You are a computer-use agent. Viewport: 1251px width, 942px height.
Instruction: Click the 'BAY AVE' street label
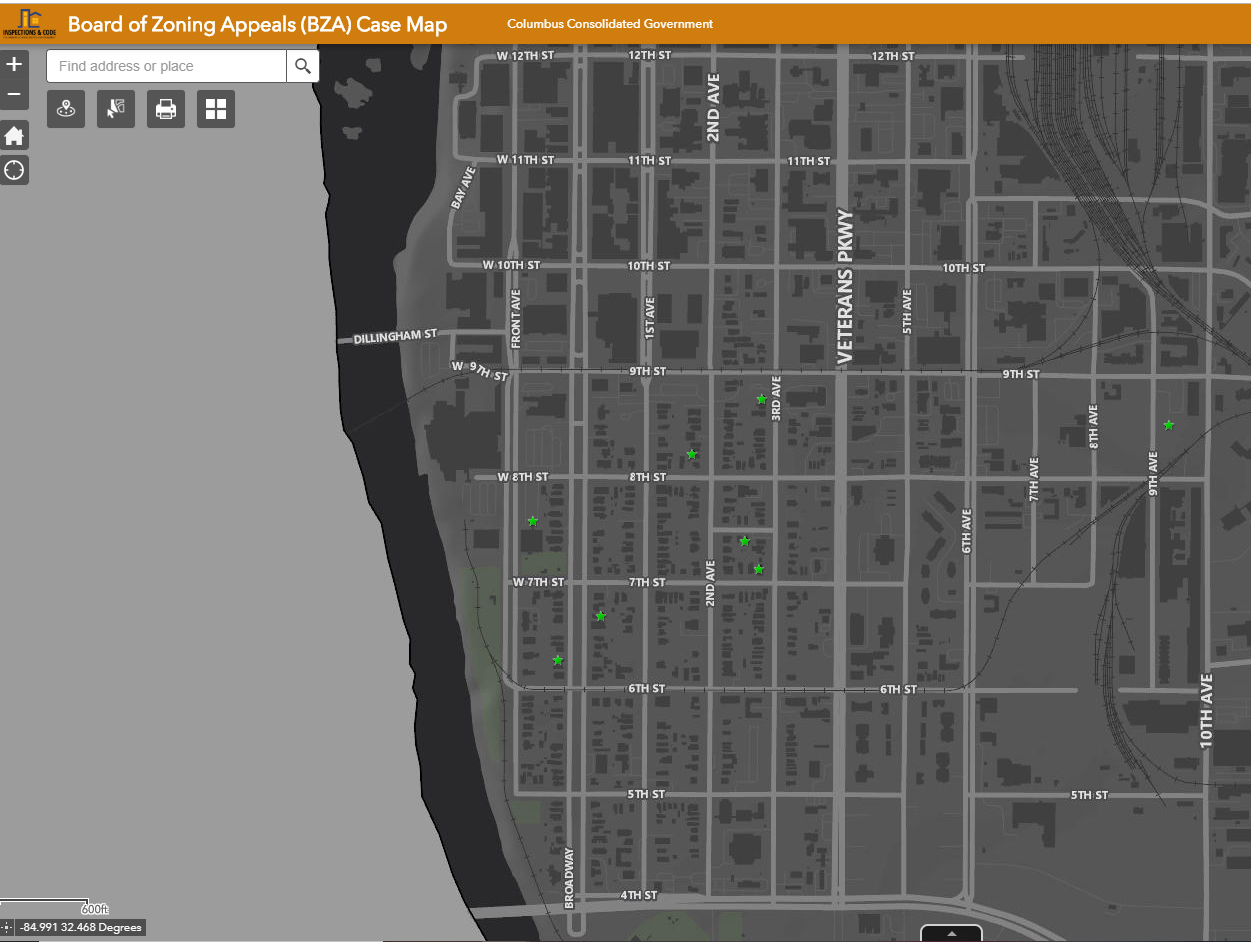463,187
